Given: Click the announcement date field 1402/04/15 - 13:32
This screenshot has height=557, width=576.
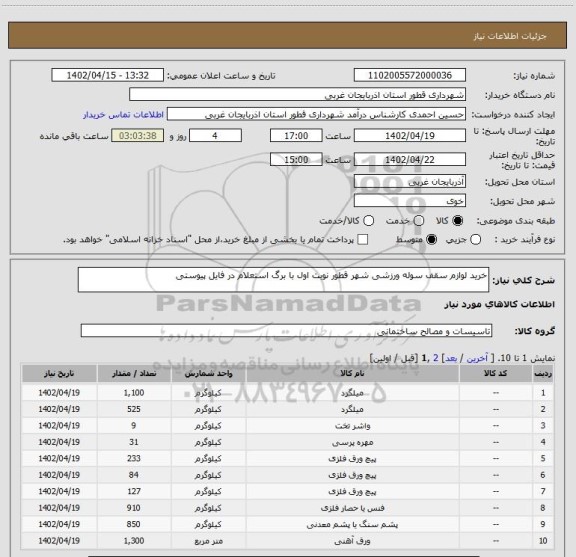Looking at the screenshot, I should coord(107,75).
